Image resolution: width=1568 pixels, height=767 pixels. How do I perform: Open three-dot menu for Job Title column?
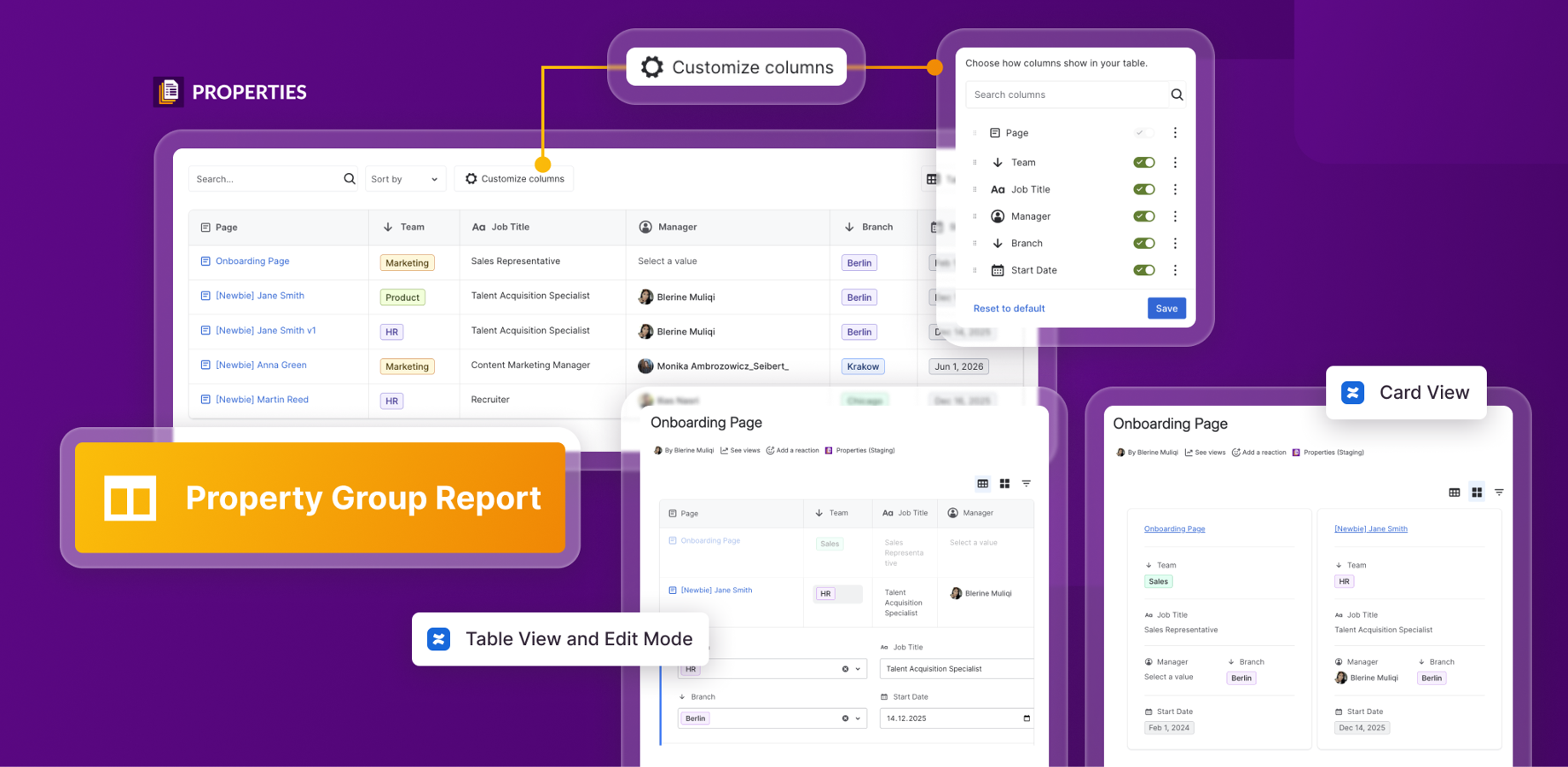(1175, 189)
